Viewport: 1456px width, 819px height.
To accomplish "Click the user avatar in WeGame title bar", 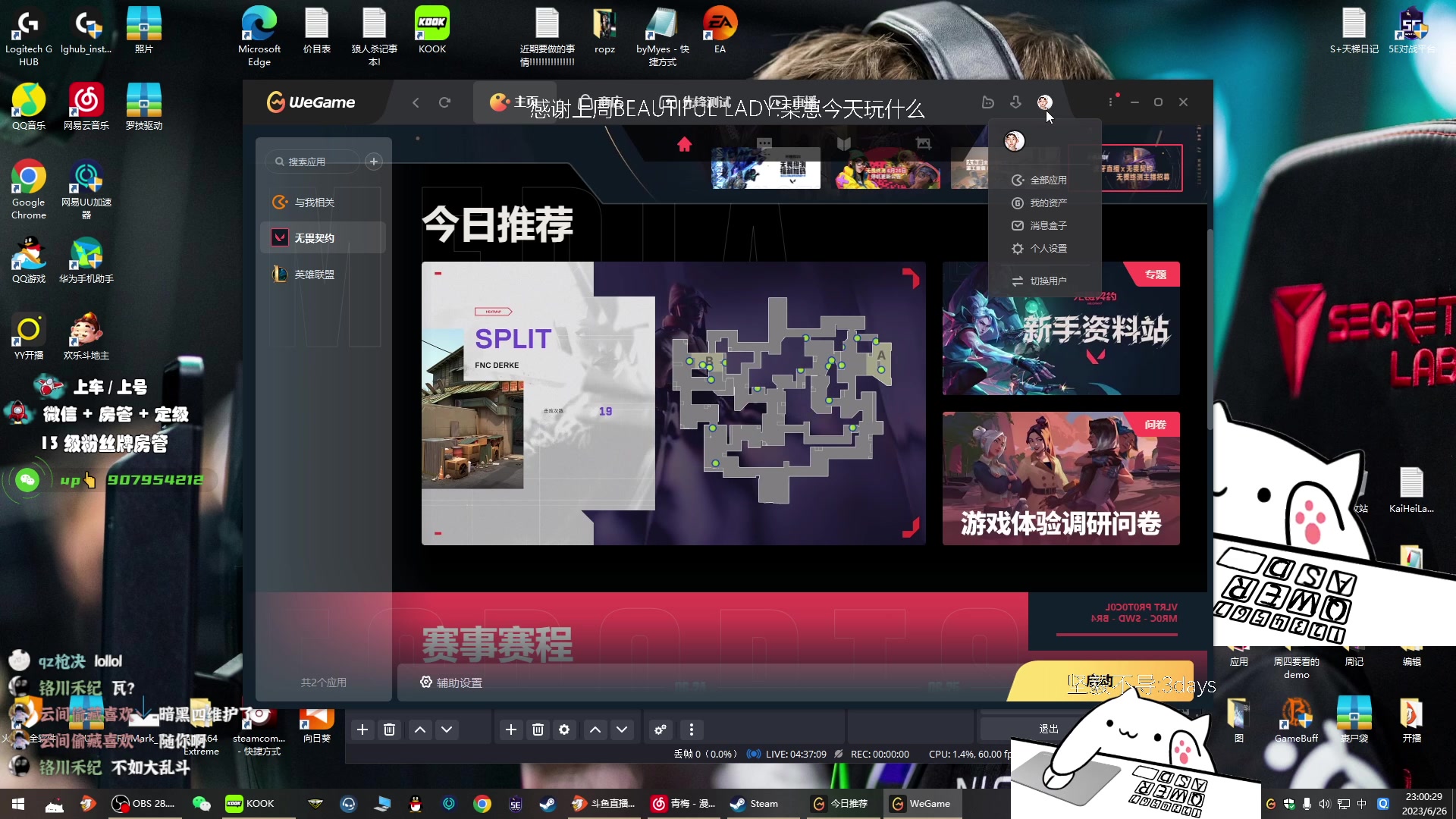I will 1044,102.
